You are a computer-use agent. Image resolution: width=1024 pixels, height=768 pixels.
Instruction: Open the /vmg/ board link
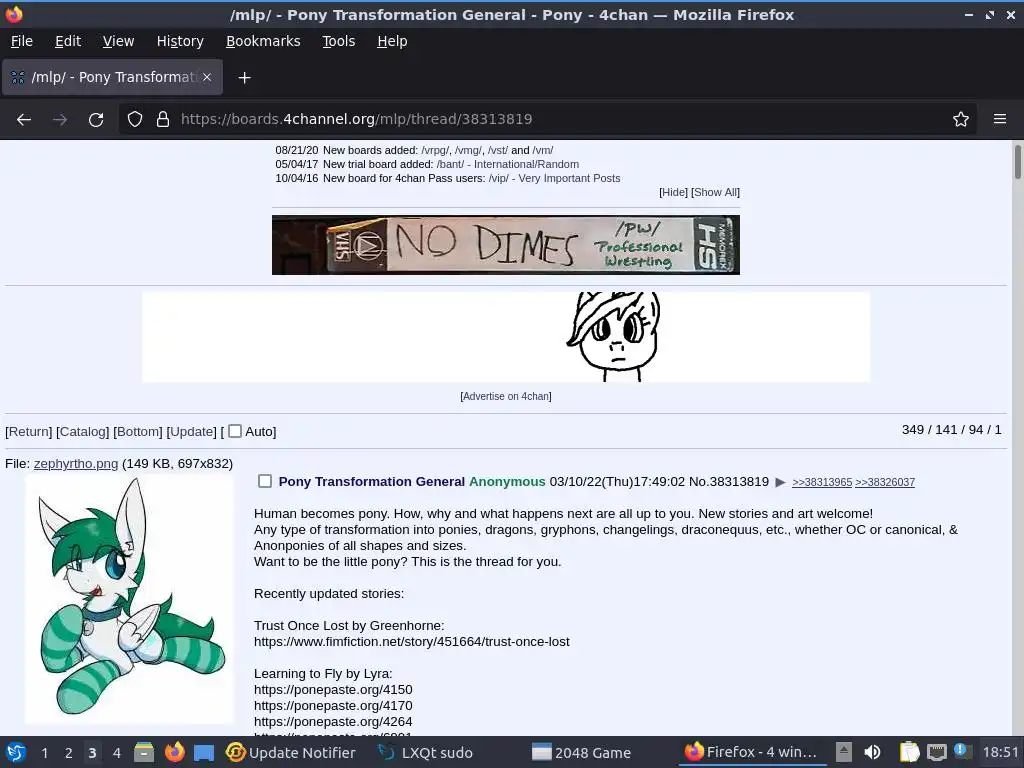pos(468,150)
